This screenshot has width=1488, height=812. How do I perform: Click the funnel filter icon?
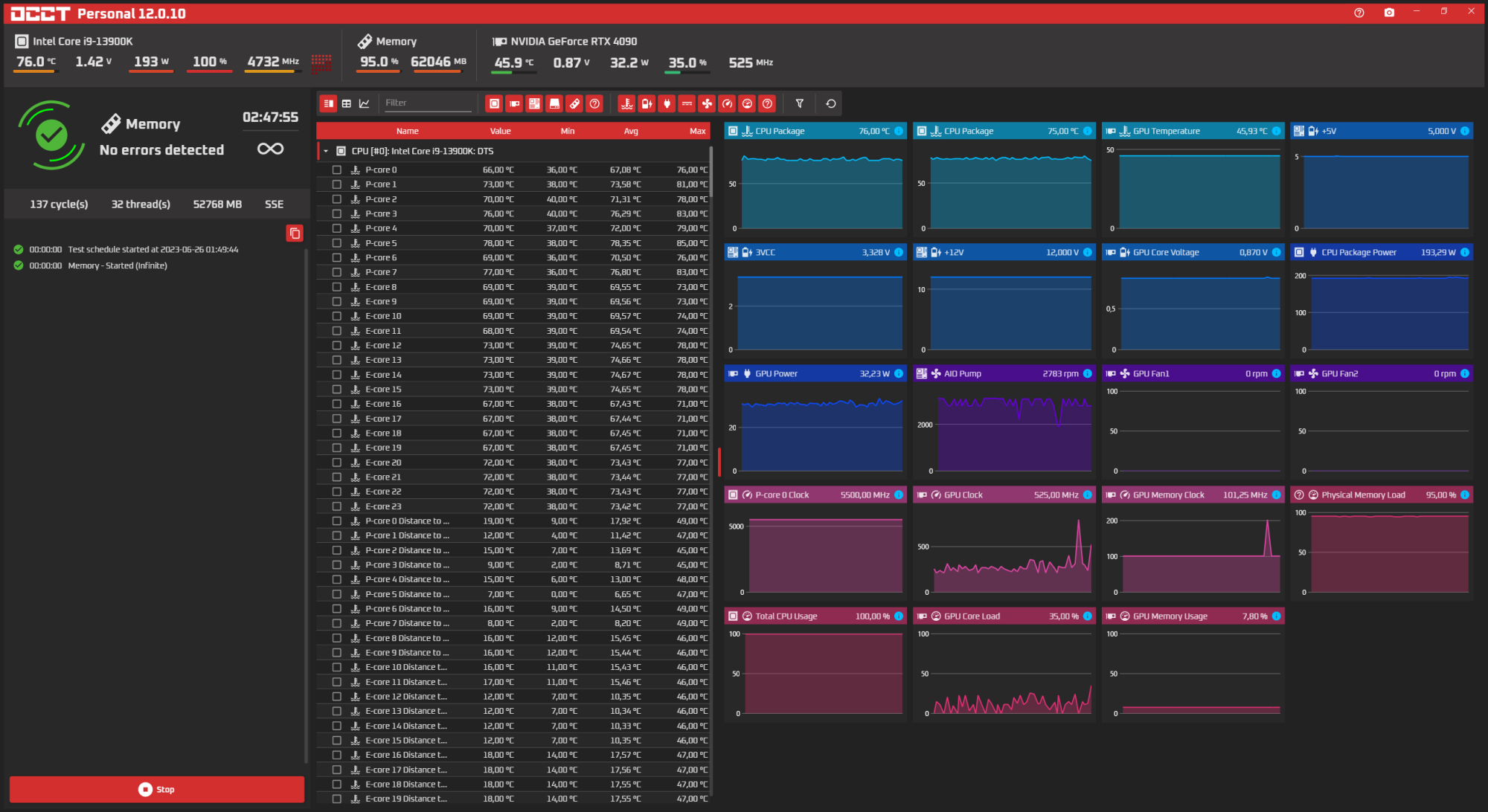point(800,103)
